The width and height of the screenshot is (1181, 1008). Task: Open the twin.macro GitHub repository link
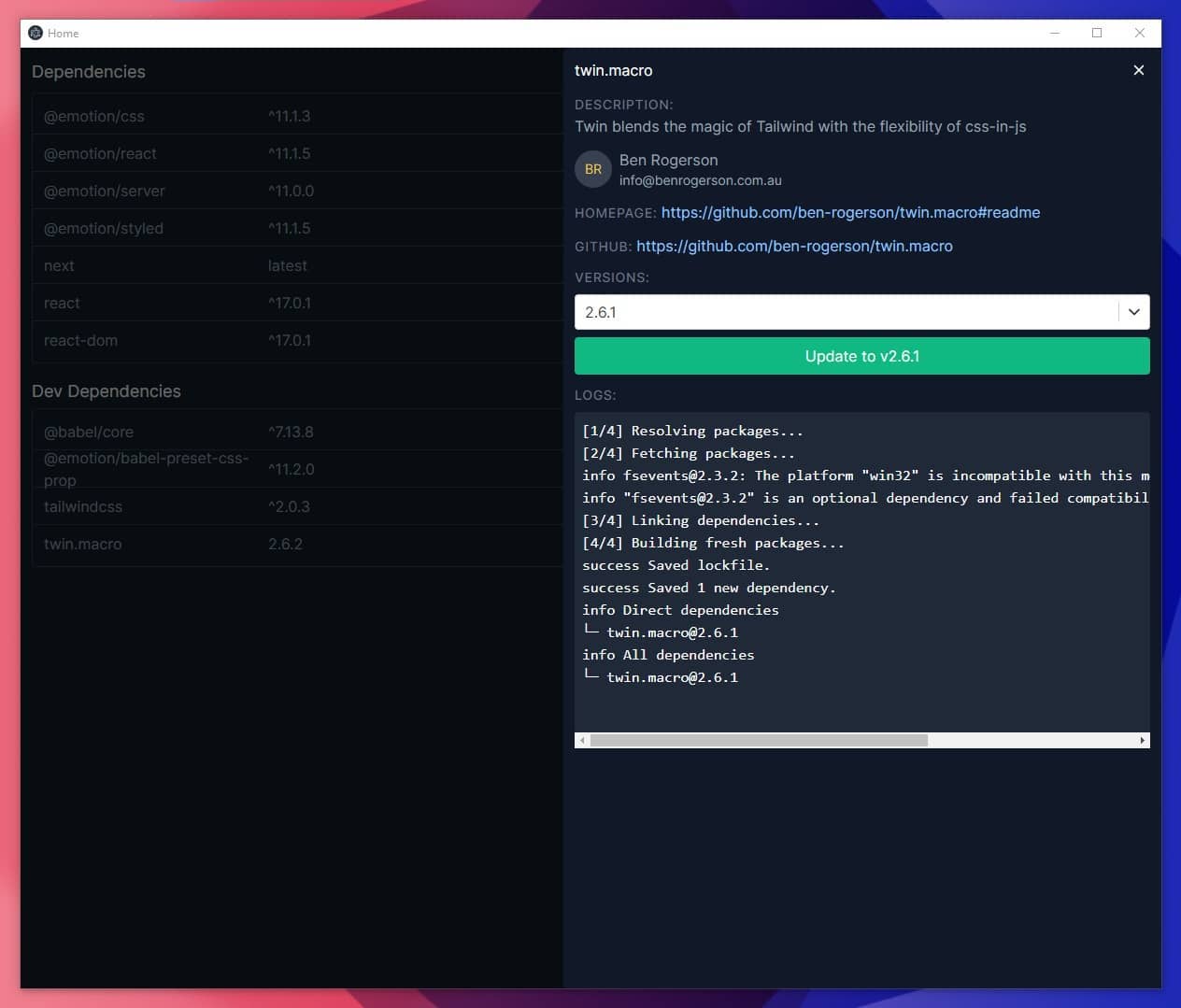[x=794, y=246]
